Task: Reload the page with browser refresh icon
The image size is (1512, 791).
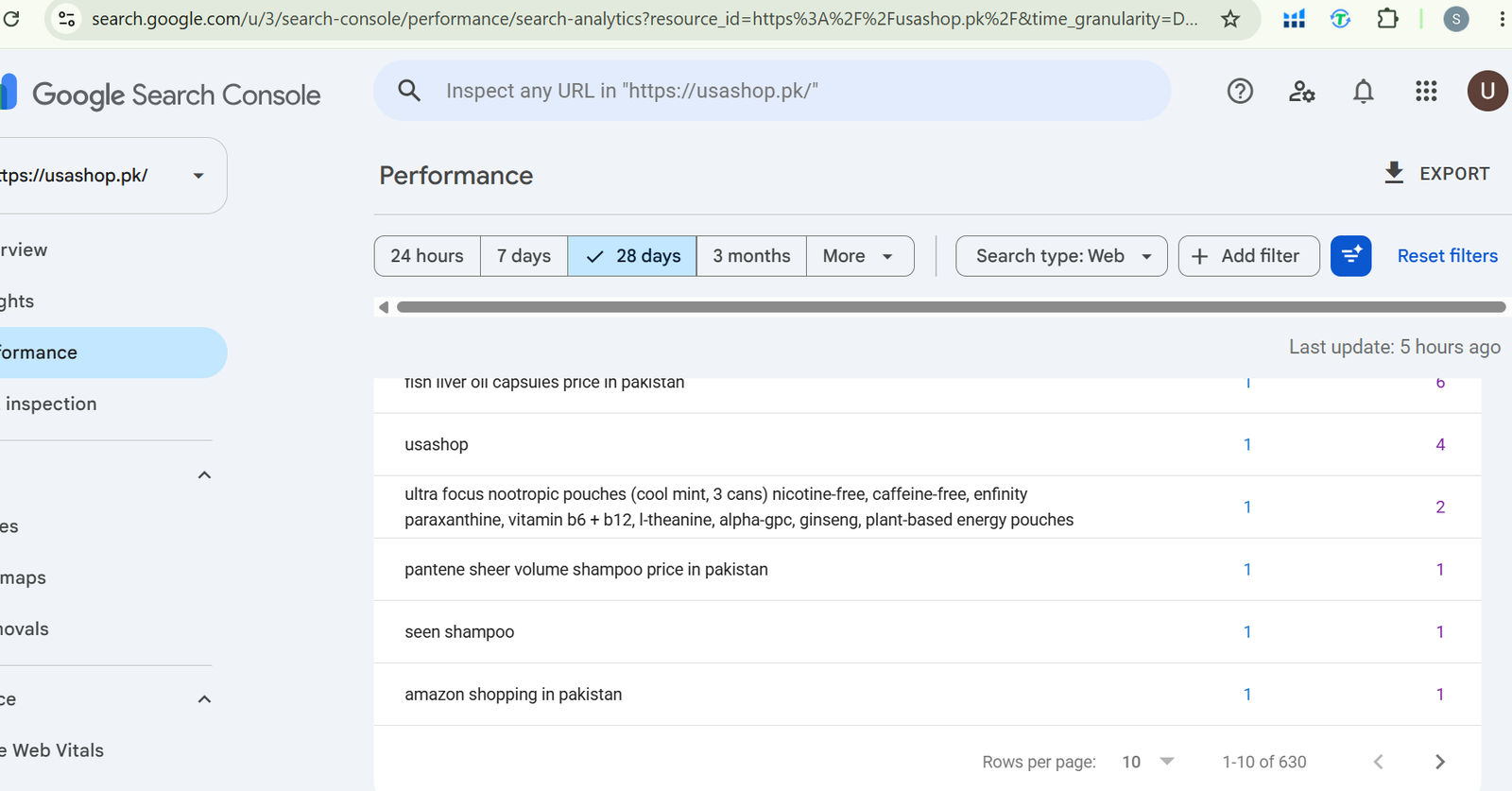Action: [11, 18]
